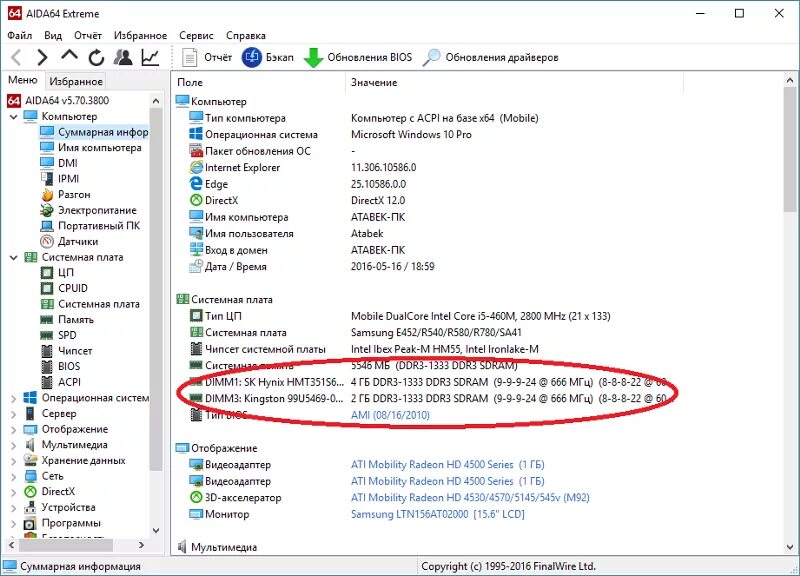Open the graph chart toolbar icon
Screen dimensions: 800x576
(x=150, y=57)
